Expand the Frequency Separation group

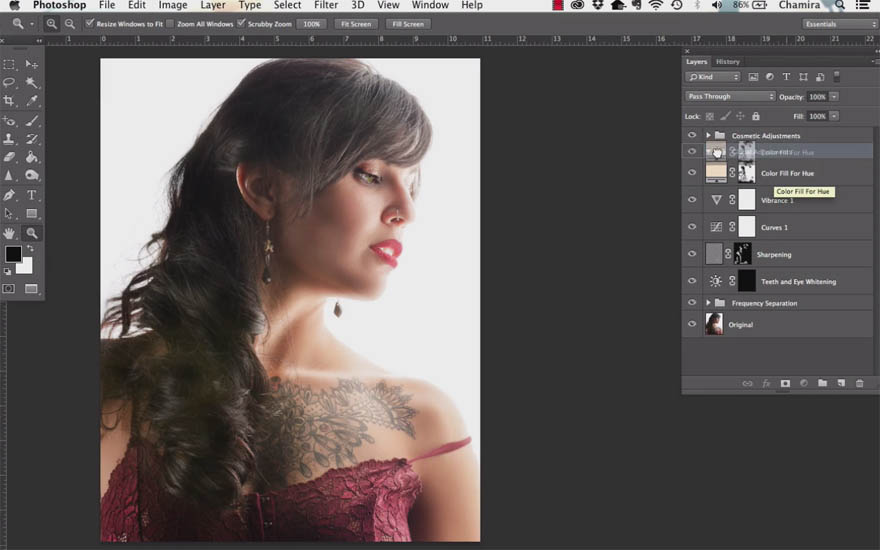708,302
